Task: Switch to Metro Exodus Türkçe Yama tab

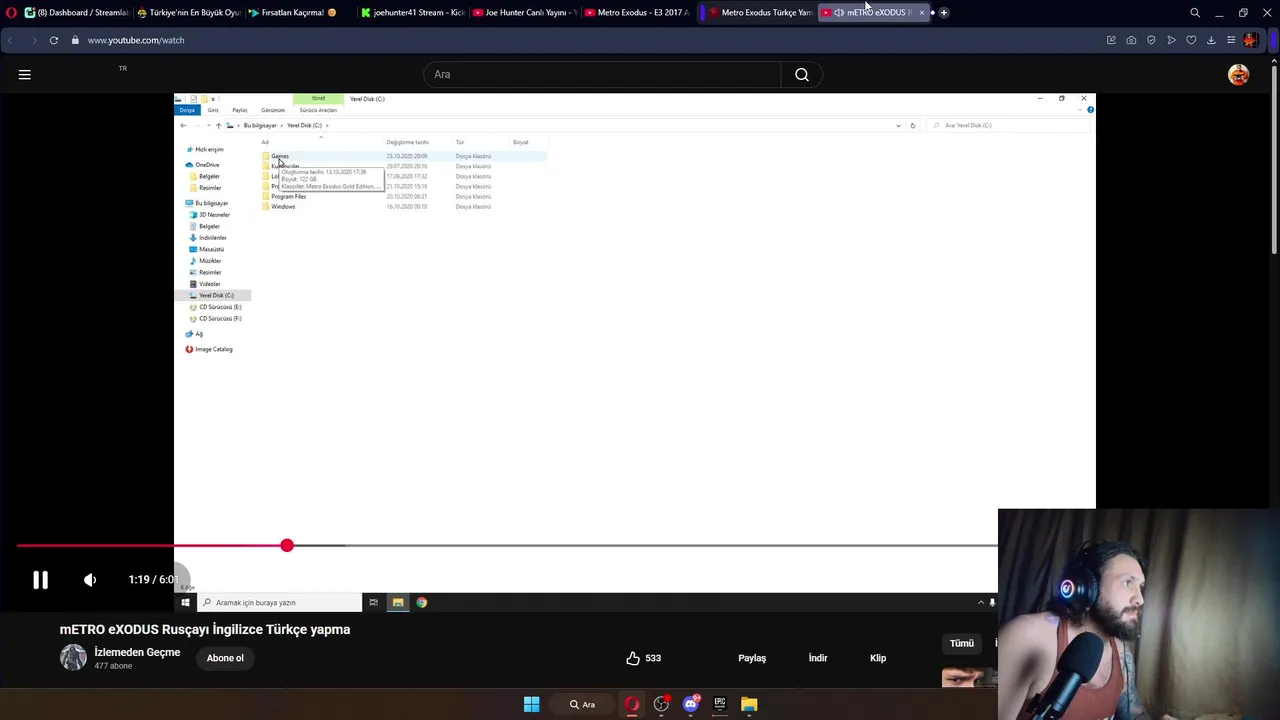Action: 760,12
